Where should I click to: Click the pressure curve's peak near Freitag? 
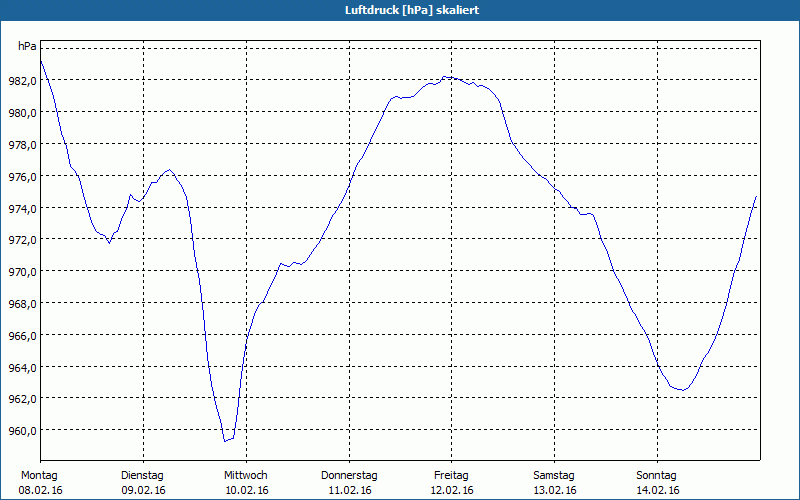(x=445, y=77)
